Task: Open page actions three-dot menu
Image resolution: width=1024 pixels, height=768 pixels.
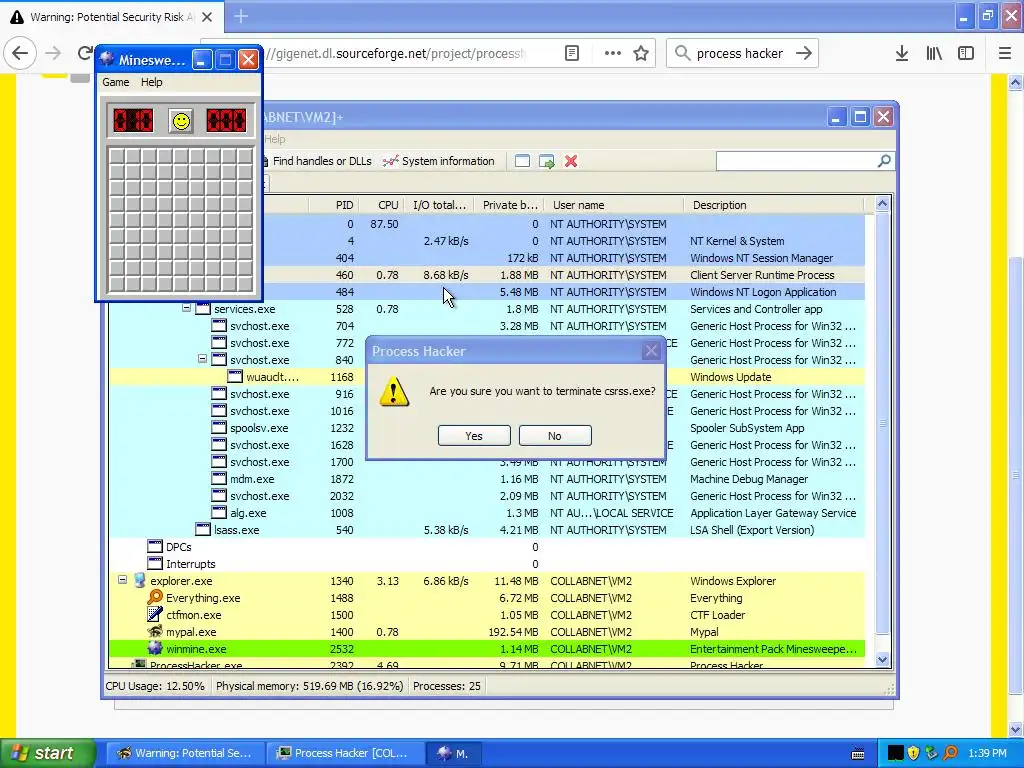Action: tap(613, 54)
